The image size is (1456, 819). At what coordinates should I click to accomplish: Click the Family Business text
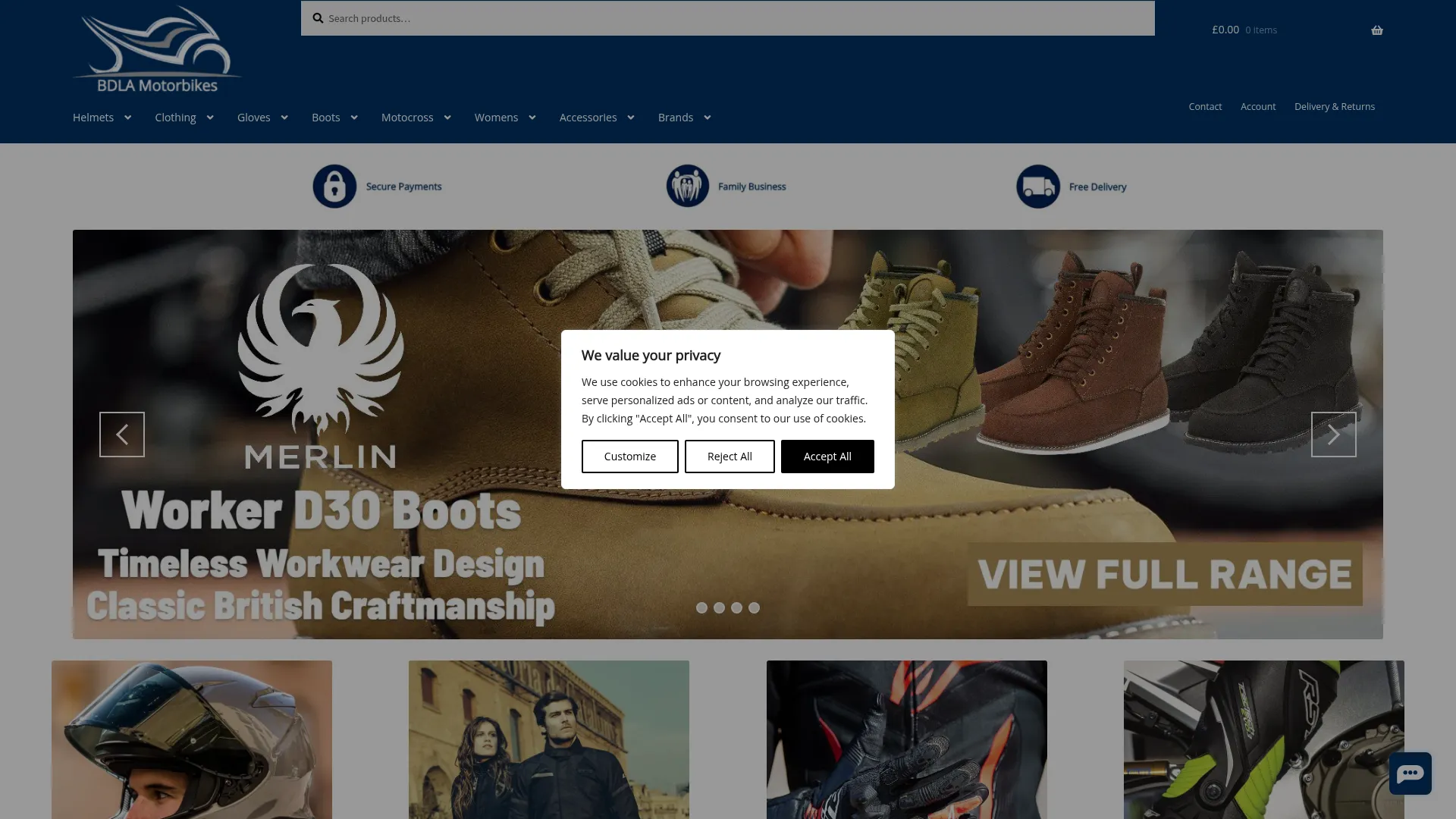(x=752, y=187)
